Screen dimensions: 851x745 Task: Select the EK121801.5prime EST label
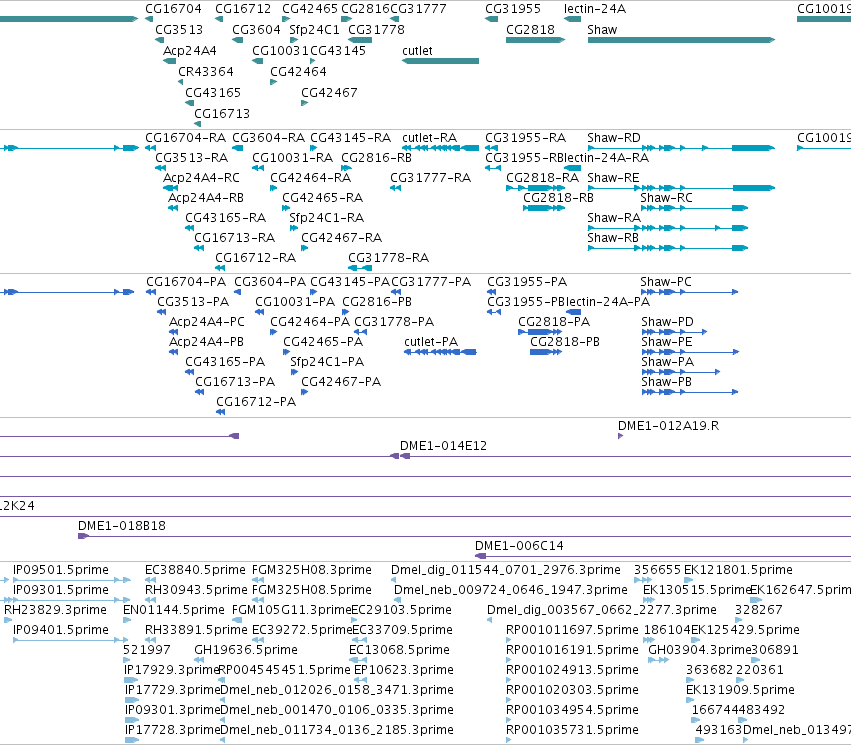click(x=738, y=570)
